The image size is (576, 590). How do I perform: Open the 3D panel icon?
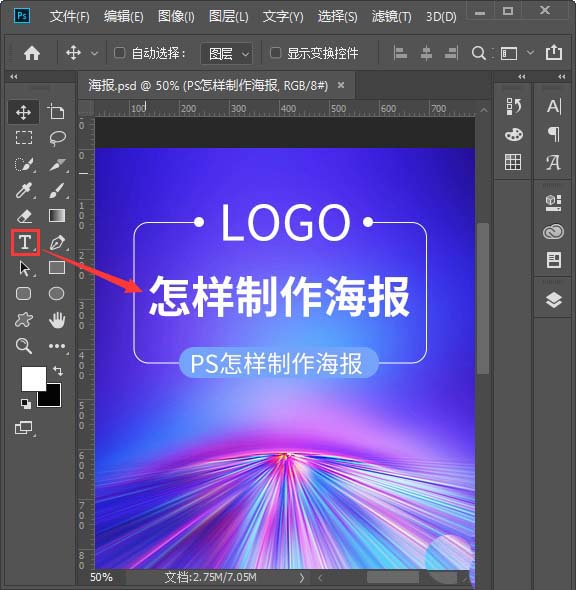point(553,202)
